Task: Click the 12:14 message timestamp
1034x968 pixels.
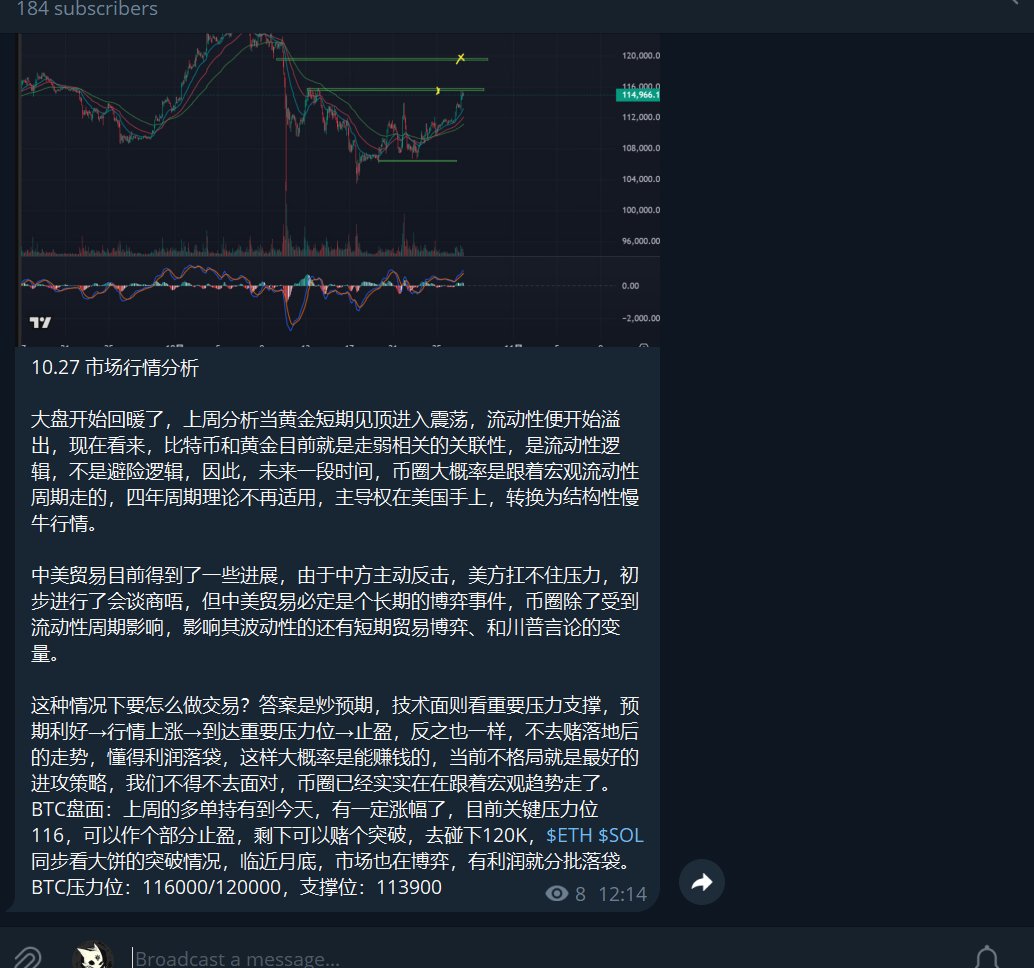Action: (x=622, y=894)
